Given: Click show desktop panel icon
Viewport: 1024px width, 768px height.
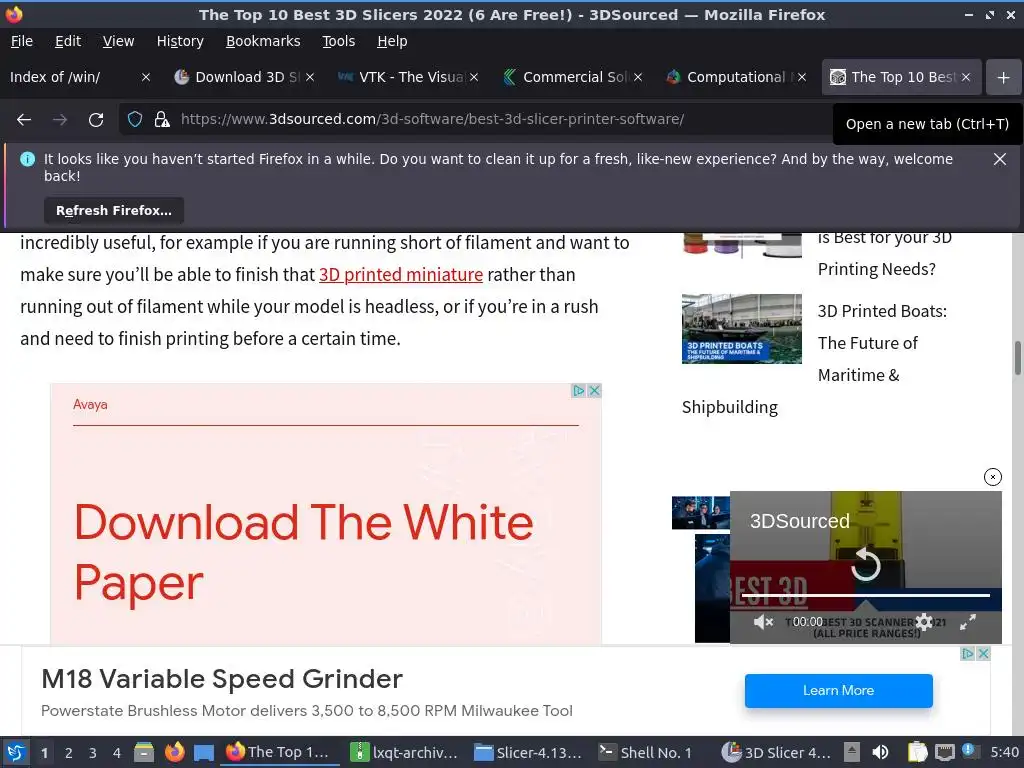Looking at the screenshot, I should [204, 752].
